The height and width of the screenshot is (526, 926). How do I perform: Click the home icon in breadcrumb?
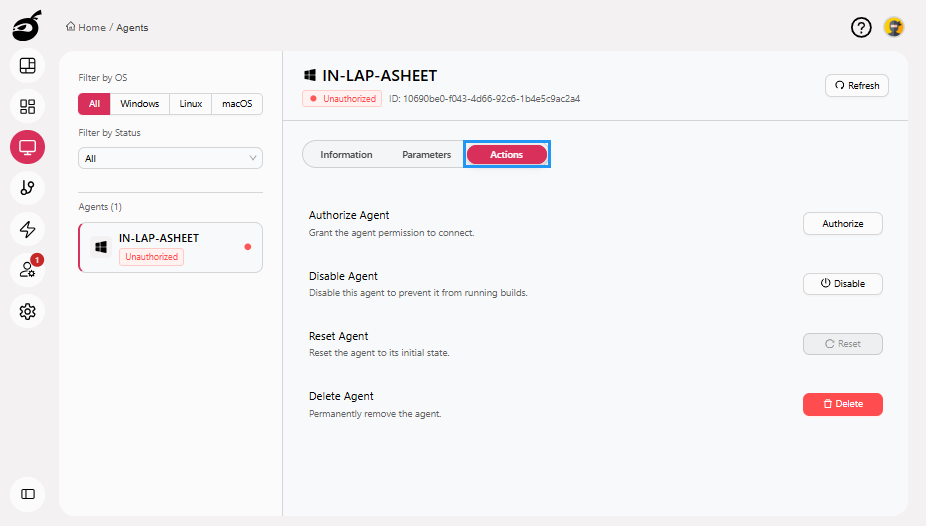click(x=71, y=27)
